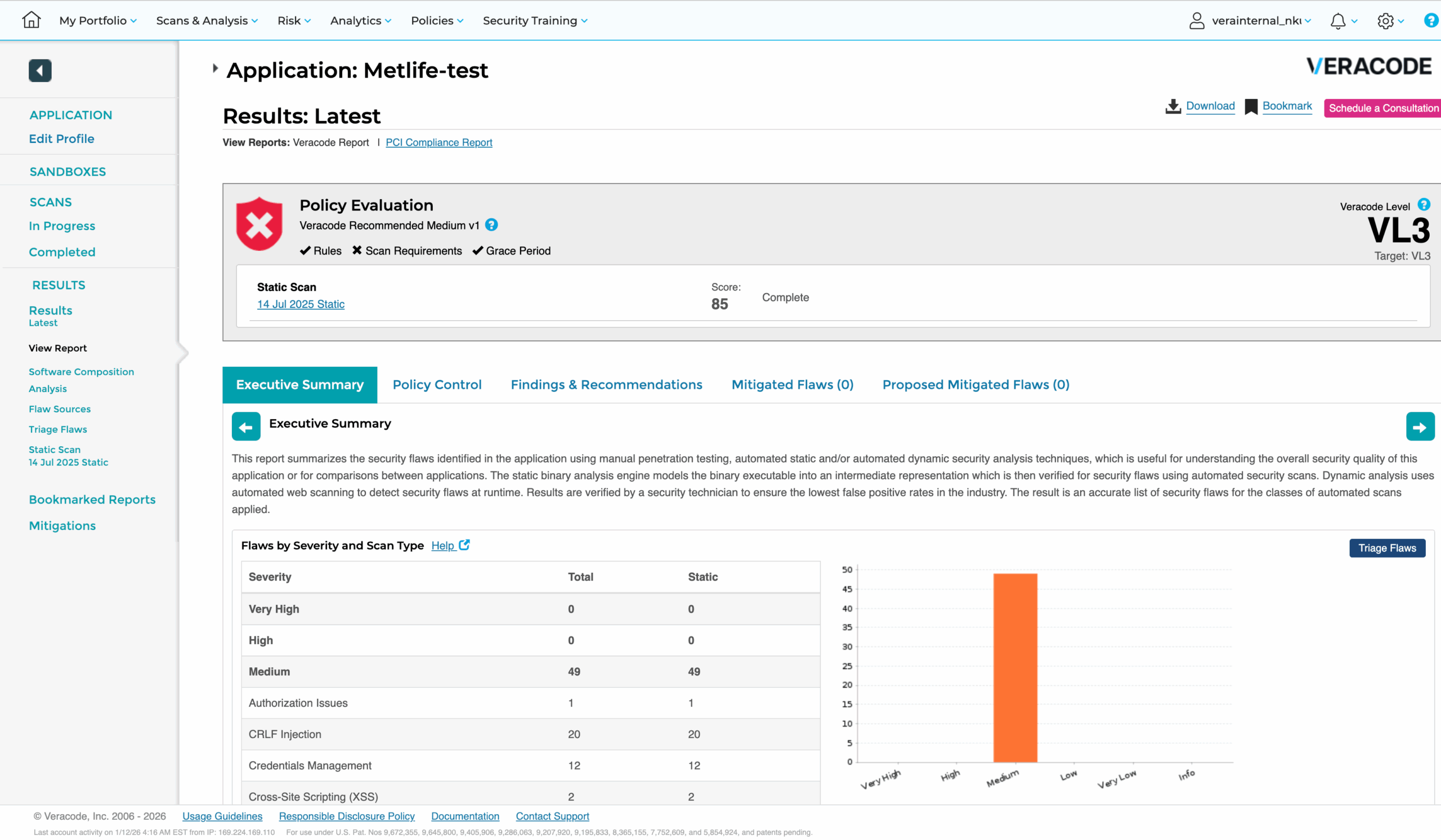Collapse the sidebar with the back arrow button

click(40, 70)
